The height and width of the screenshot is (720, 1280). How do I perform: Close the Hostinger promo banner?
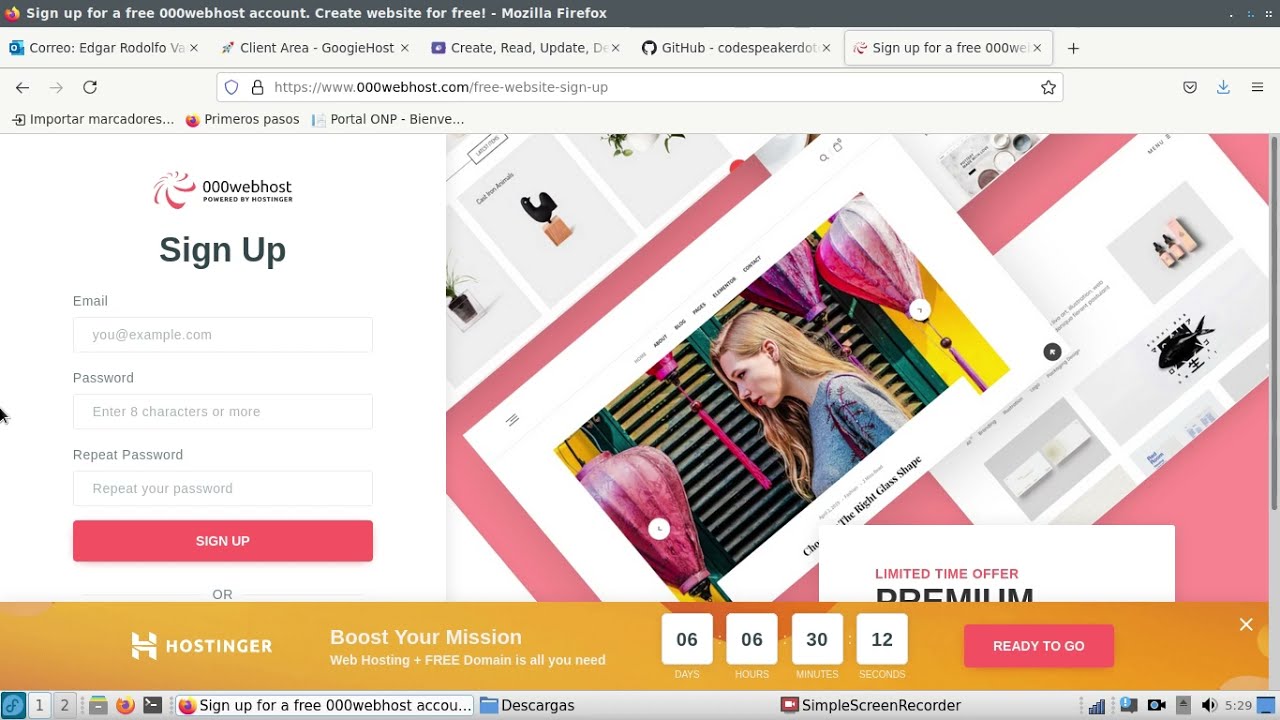click(1246, 625)
